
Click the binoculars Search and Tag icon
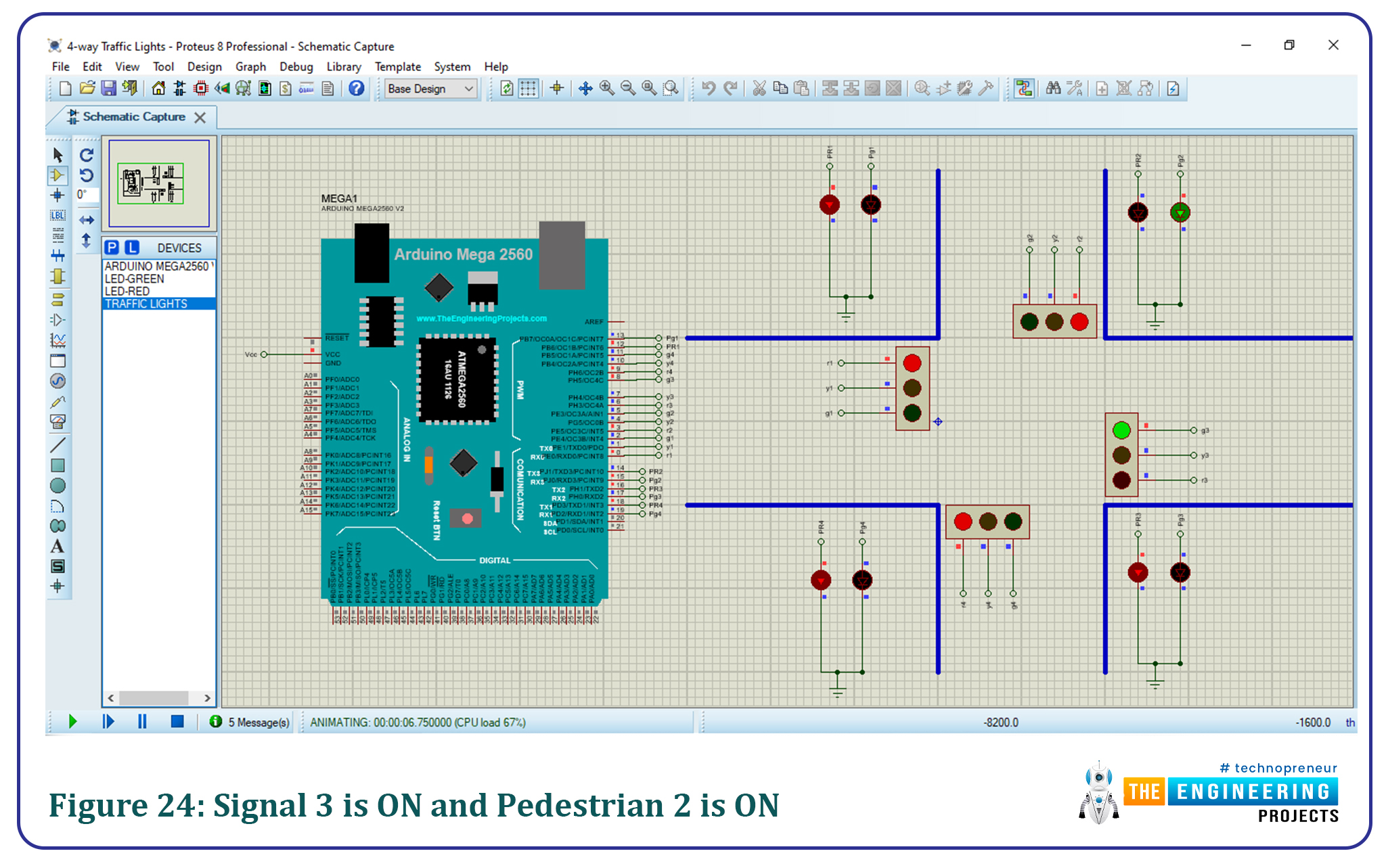tap(1053, 89)
